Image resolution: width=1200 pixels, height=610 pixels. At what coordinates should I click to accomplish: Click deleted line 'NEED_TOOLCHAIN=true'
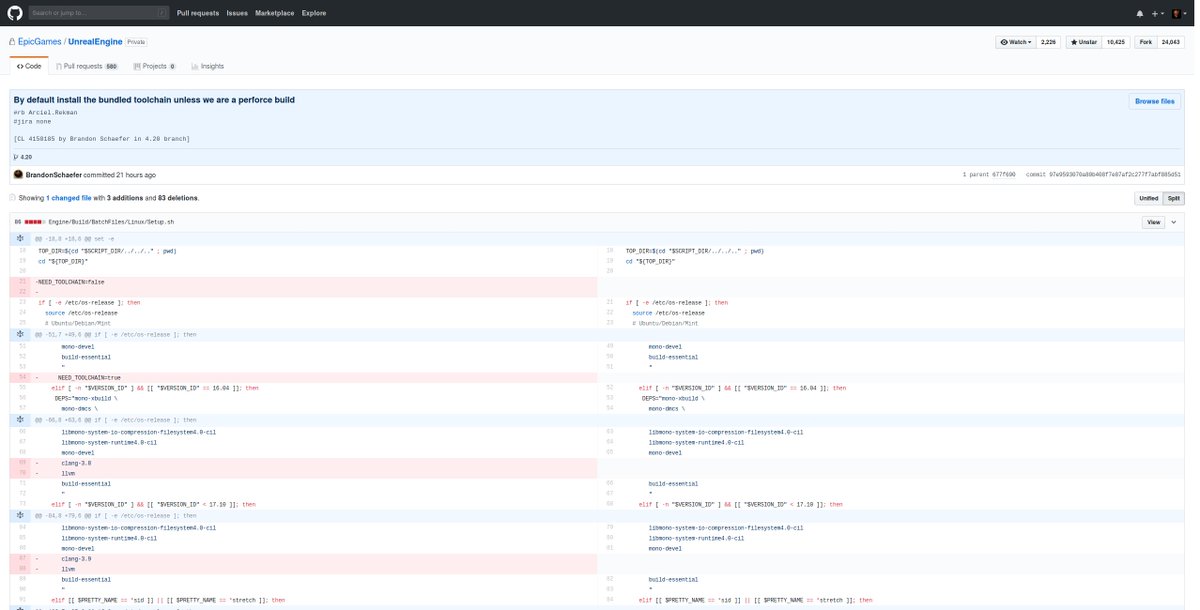89,377
